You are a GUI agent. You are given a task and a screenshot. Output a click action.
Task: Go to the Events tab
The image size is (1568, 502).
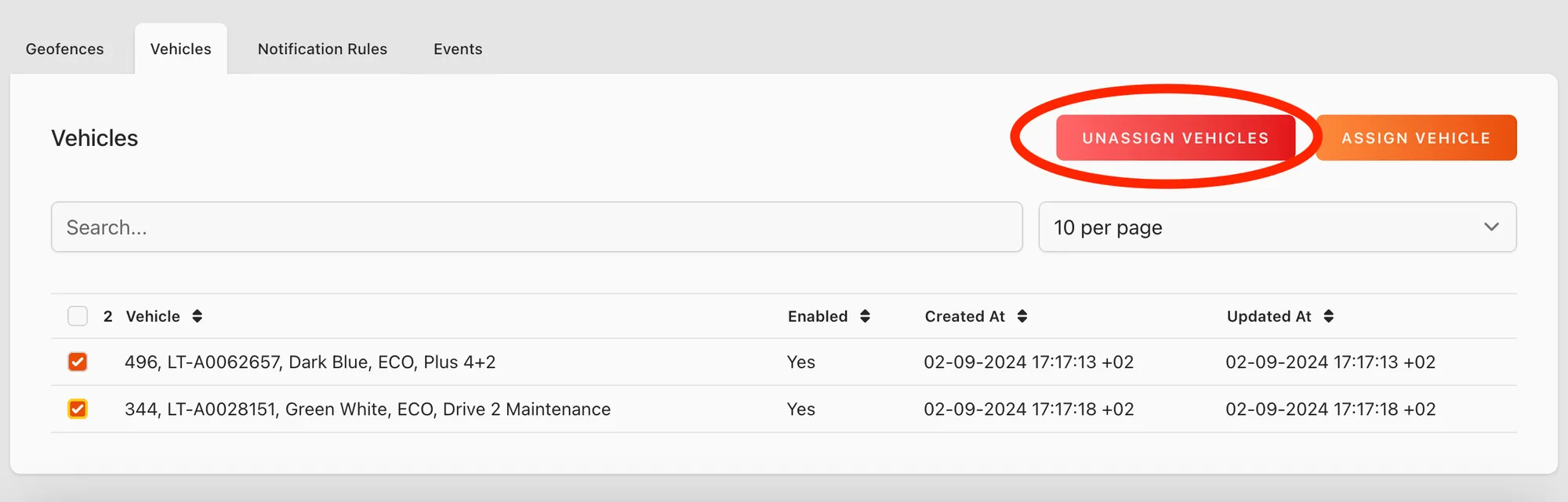458,49
